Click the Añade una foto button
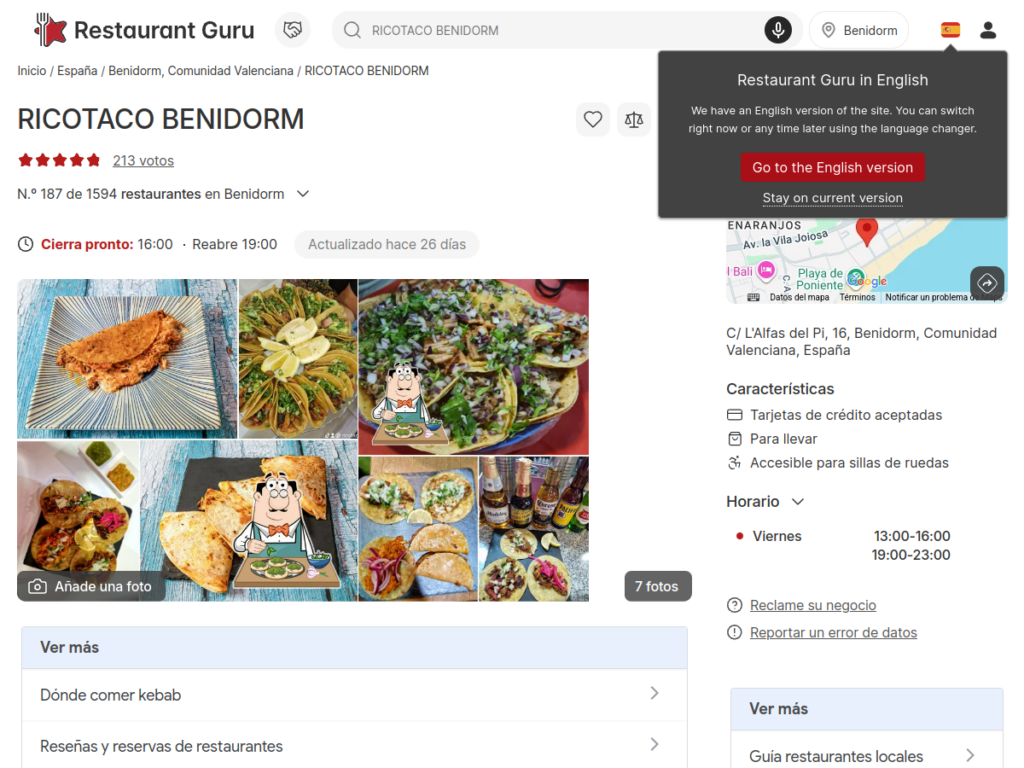 (91, 586)
